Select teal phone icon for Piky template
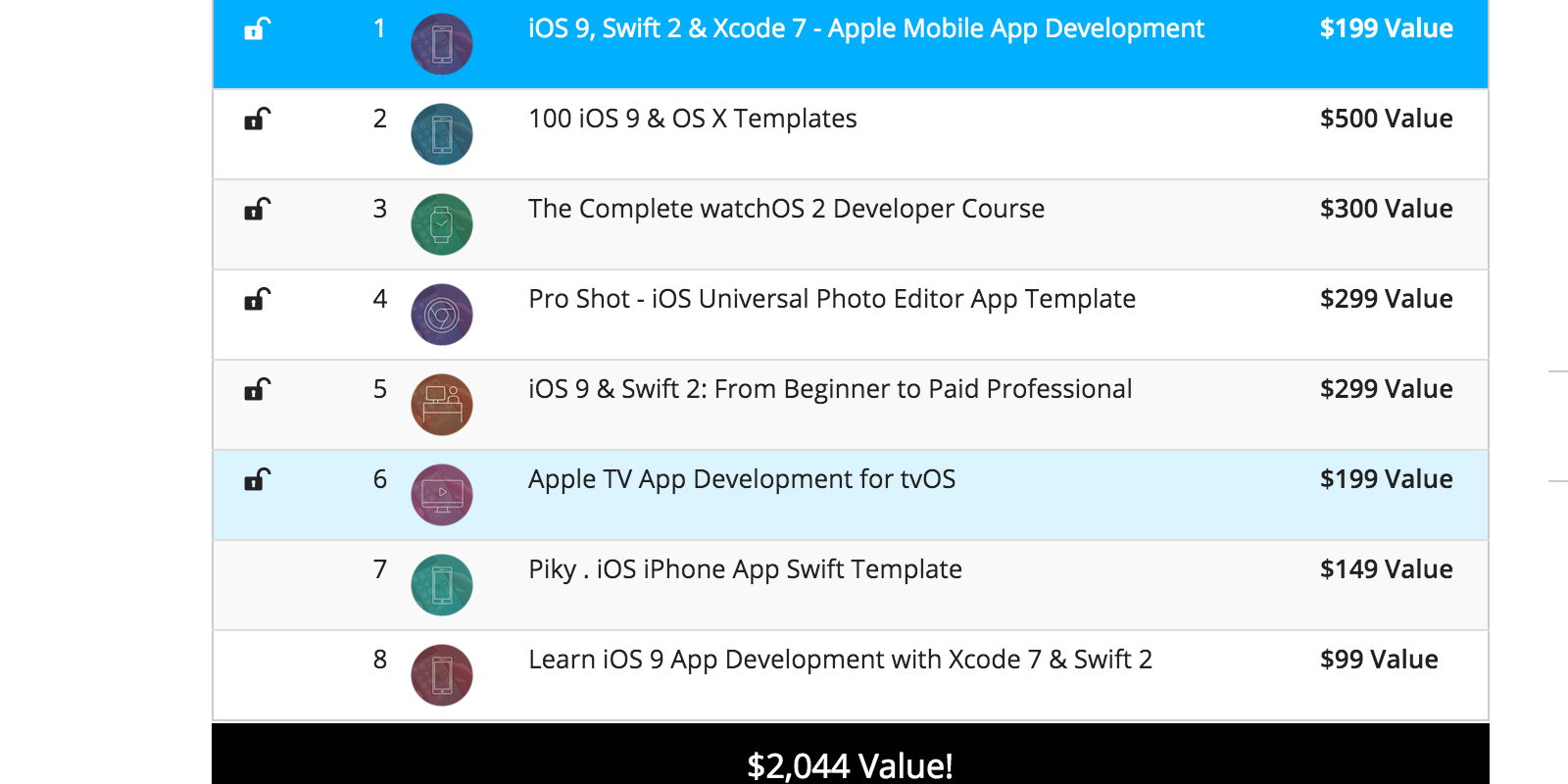 click(x=442, y=585)
